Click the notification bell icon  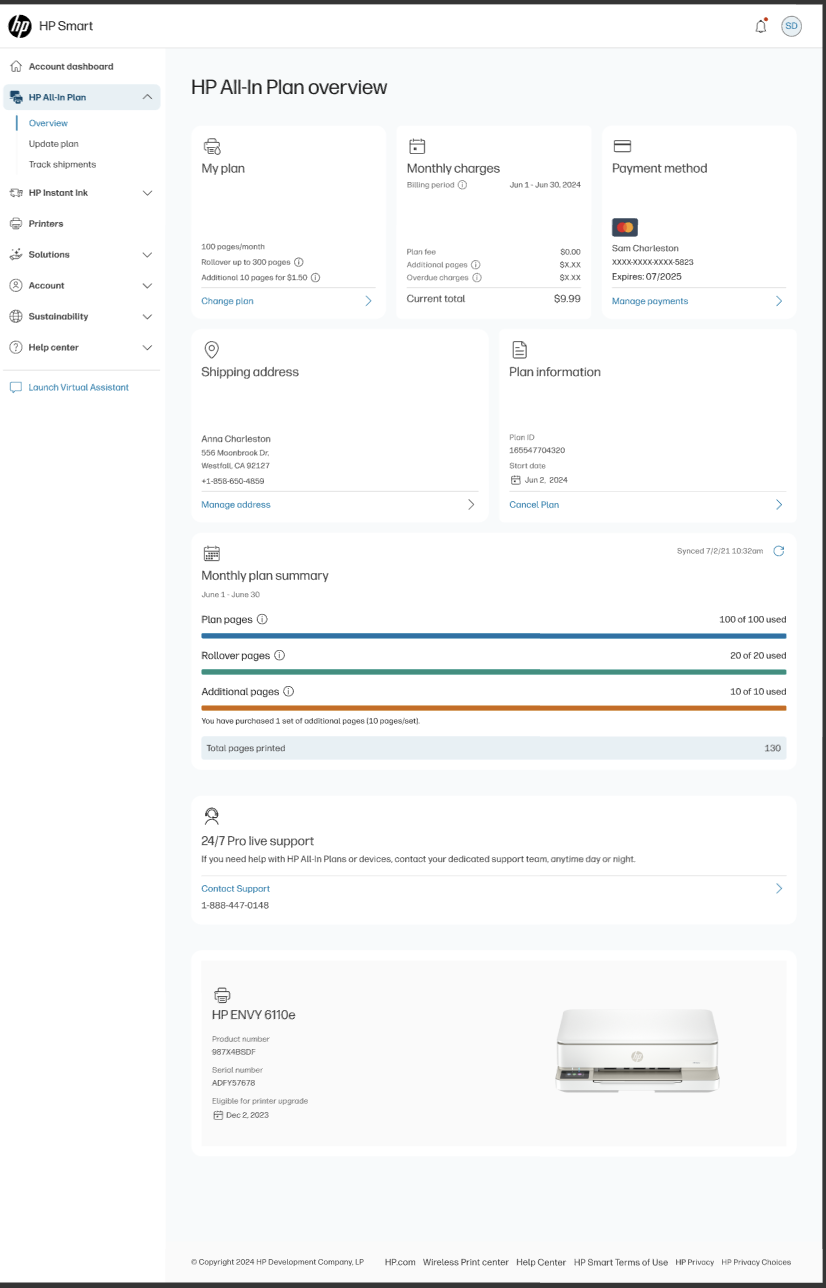(761, 26)
